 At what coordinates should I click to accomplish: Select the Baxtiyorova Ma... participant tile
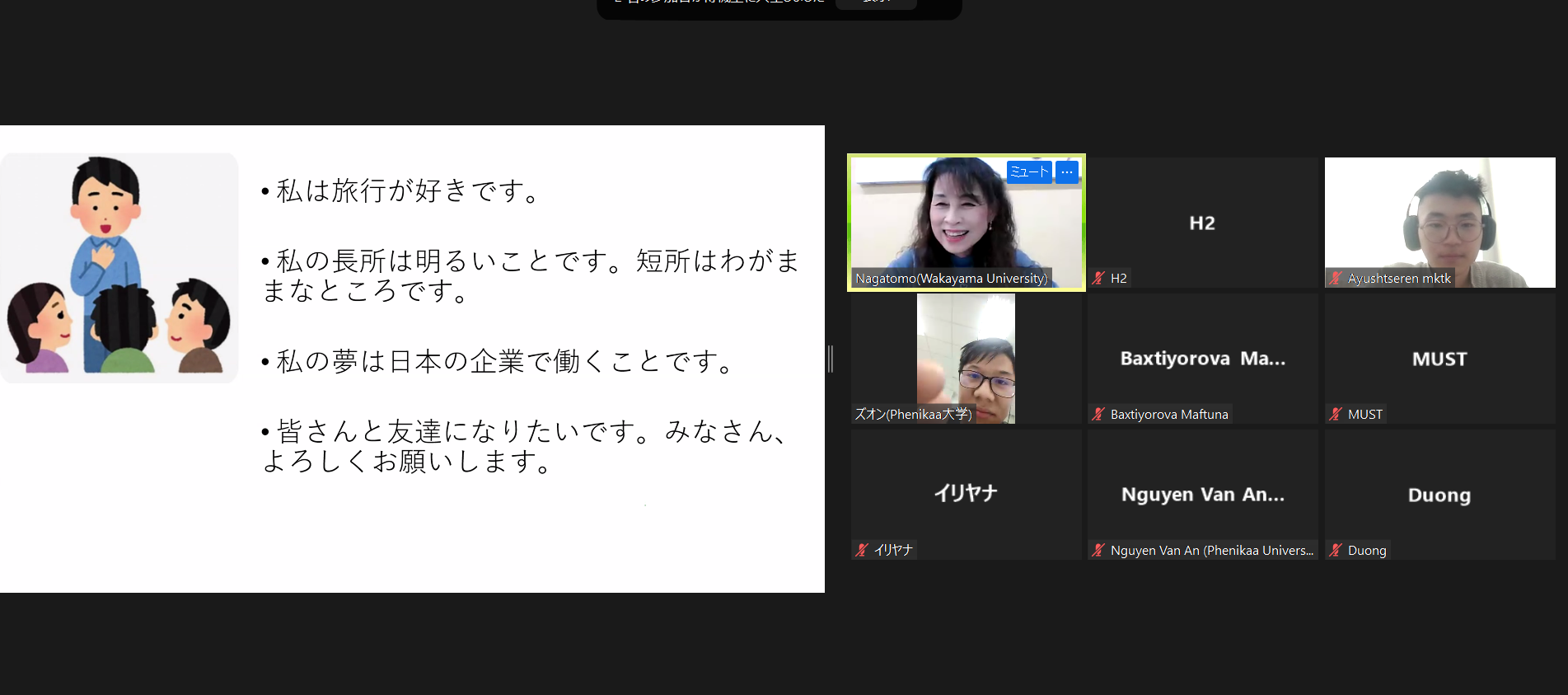(1202, 359)
